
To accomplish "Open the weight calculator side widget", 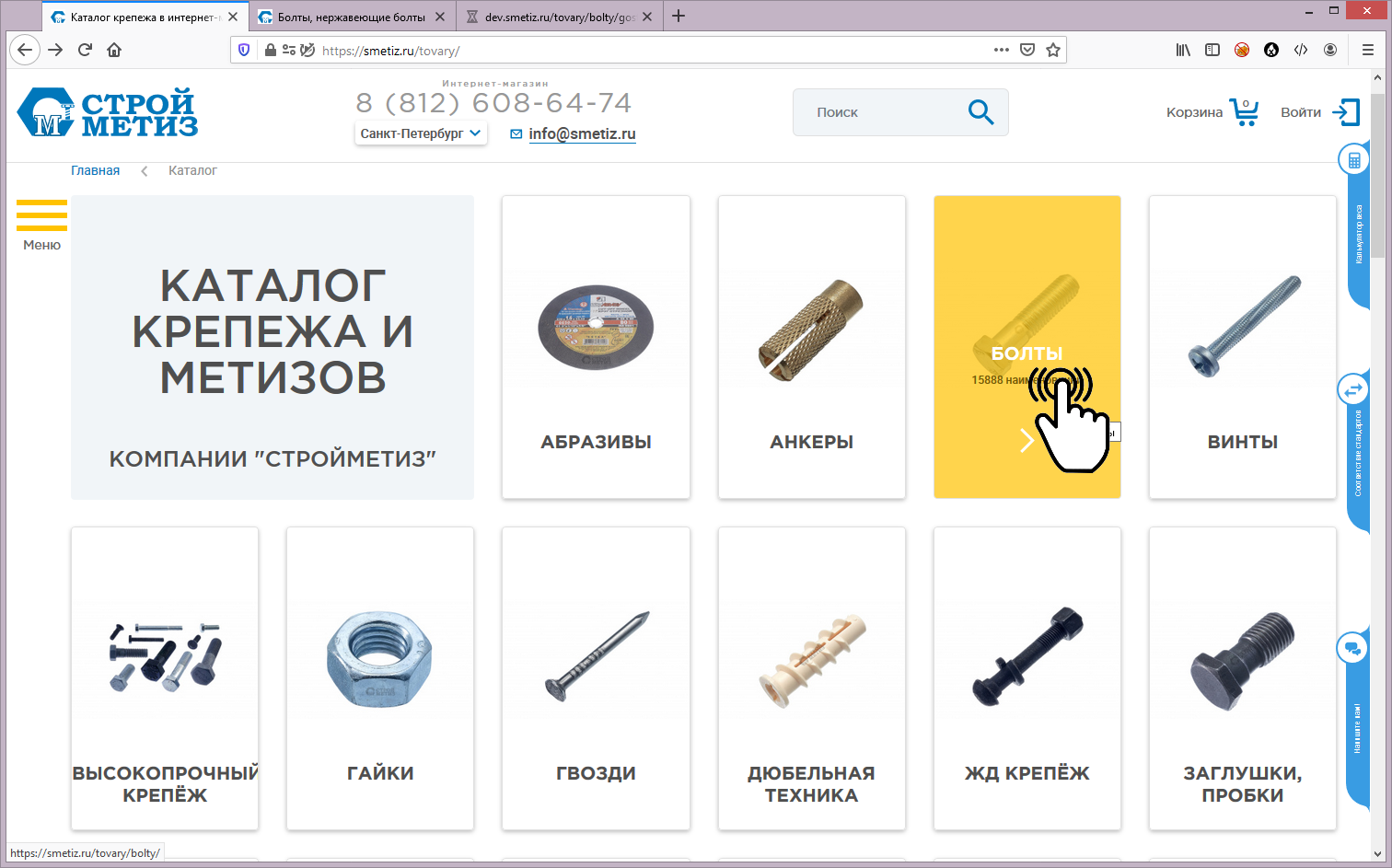I will click(x=1353, y=161).
